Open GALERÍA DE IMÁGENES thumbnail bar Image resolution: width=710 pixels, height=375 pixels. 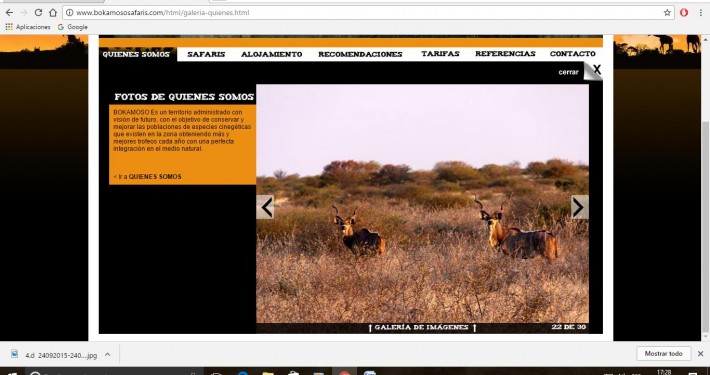pyautogui.click(x=422, y=327)
